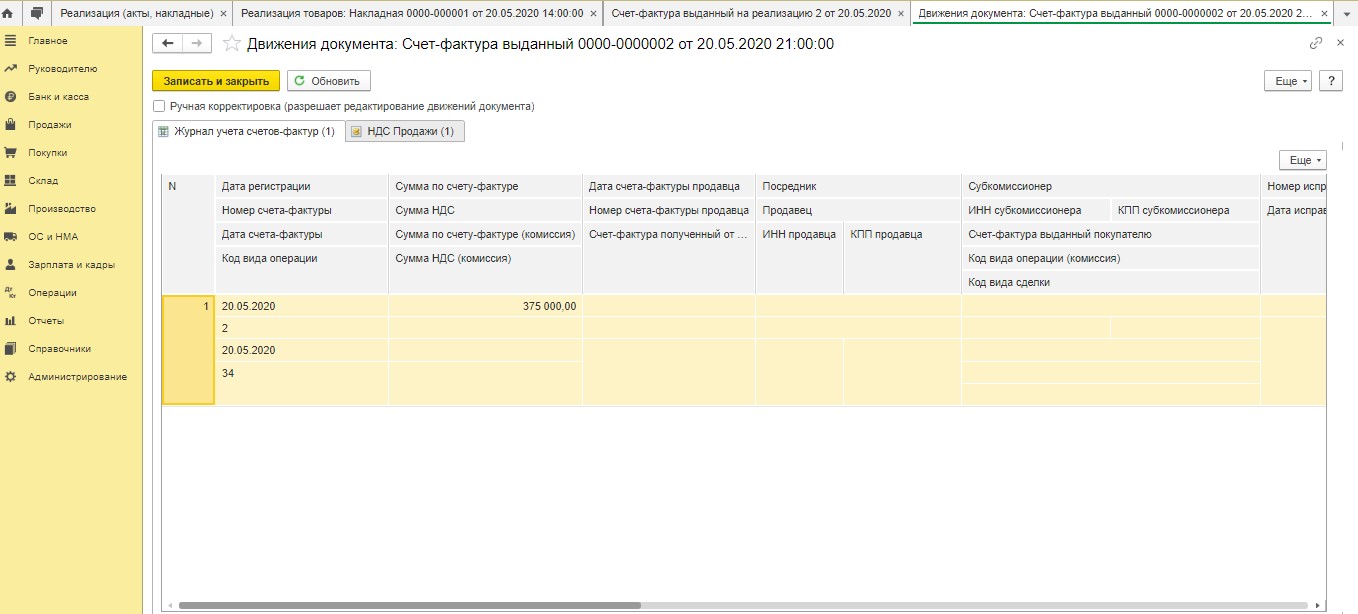1358x614 pixels.
Task: Open the Склад section
Action: pyautogui.click(x=43, y=181)
